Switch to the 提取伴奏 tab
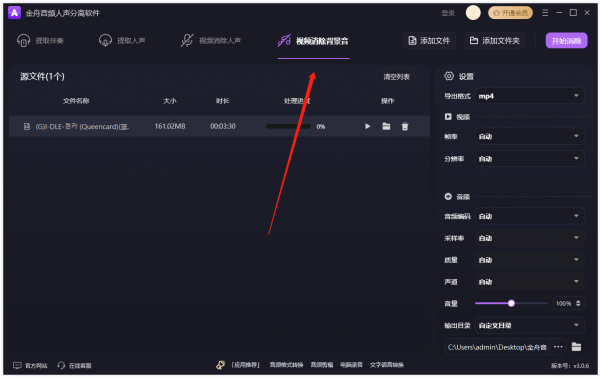 tap(40, 41)
